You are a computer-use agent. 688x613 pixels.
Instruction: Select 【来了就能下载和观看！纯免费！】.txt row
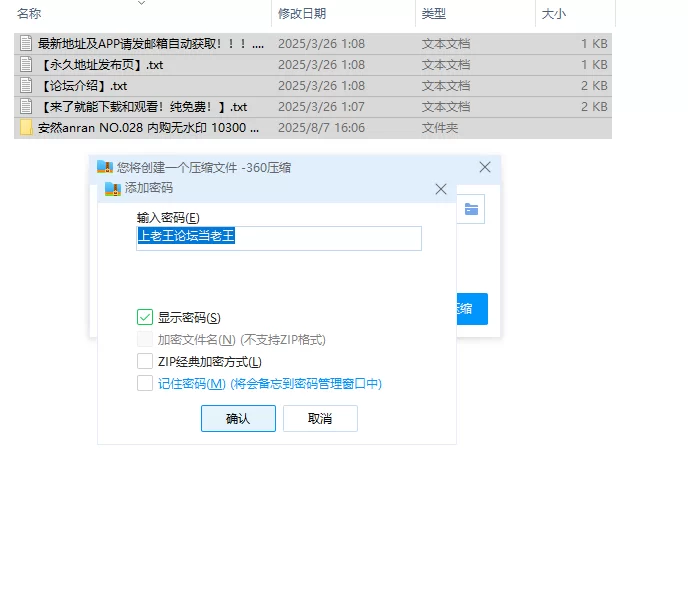click(313, 107)
